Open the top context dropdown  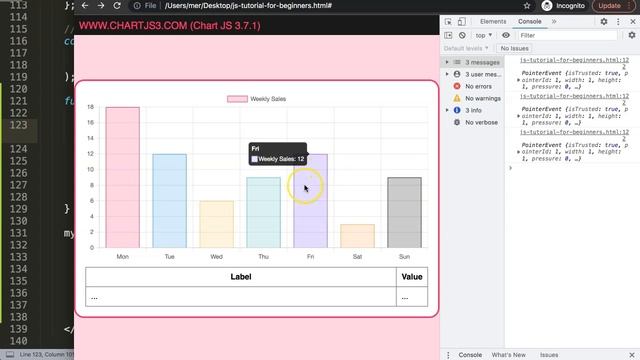point(484,36)
